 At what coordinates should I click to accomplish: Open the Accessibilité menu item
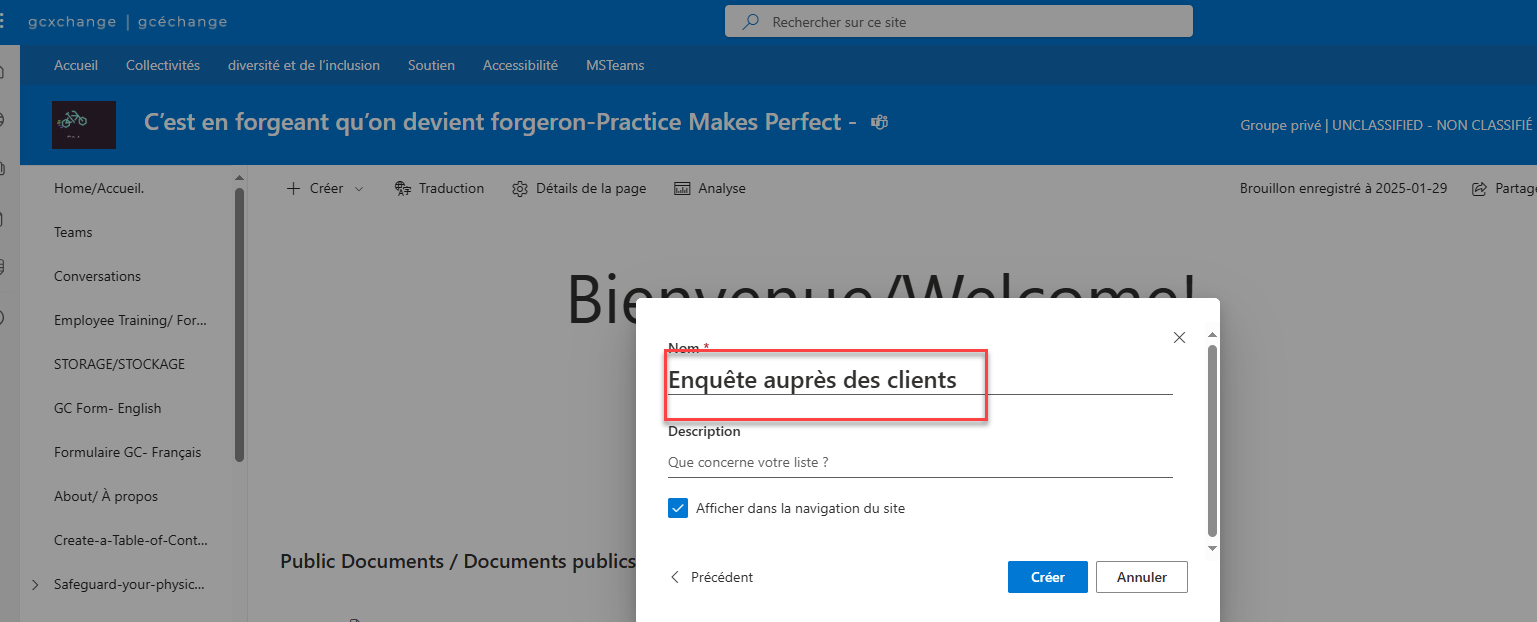(520, 65)
